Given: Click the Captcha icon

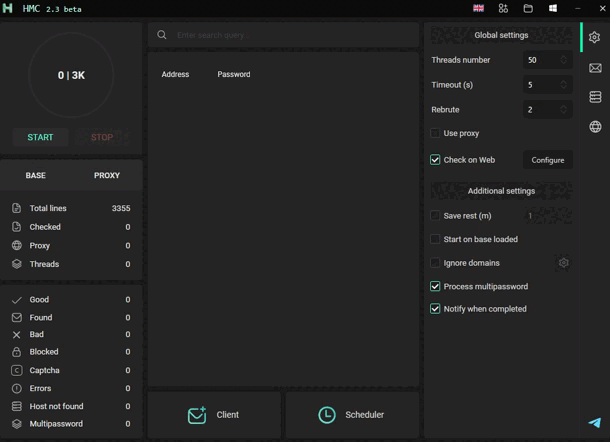Looking at the screenshot, I should 16,370.
